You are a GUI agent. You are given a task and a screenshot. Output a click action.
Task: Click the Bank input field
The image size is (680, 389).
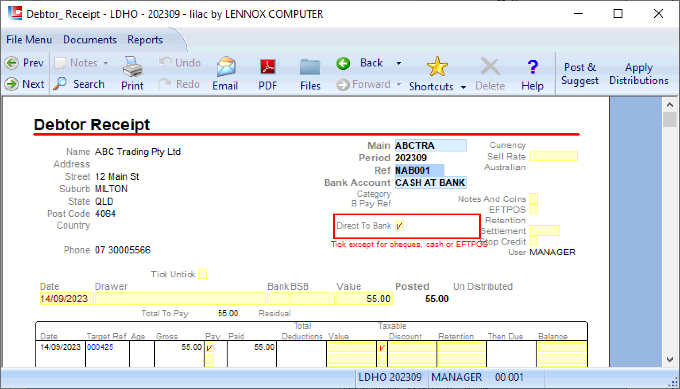(x=278, y=299)
